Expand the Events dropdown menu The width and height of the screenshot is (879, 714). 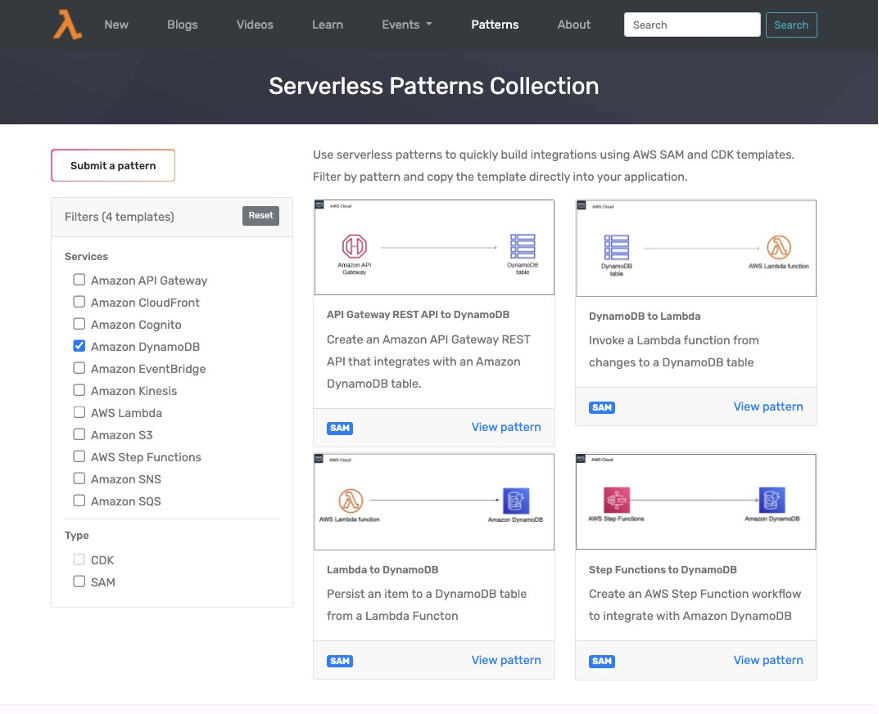(x=407, y=25)
